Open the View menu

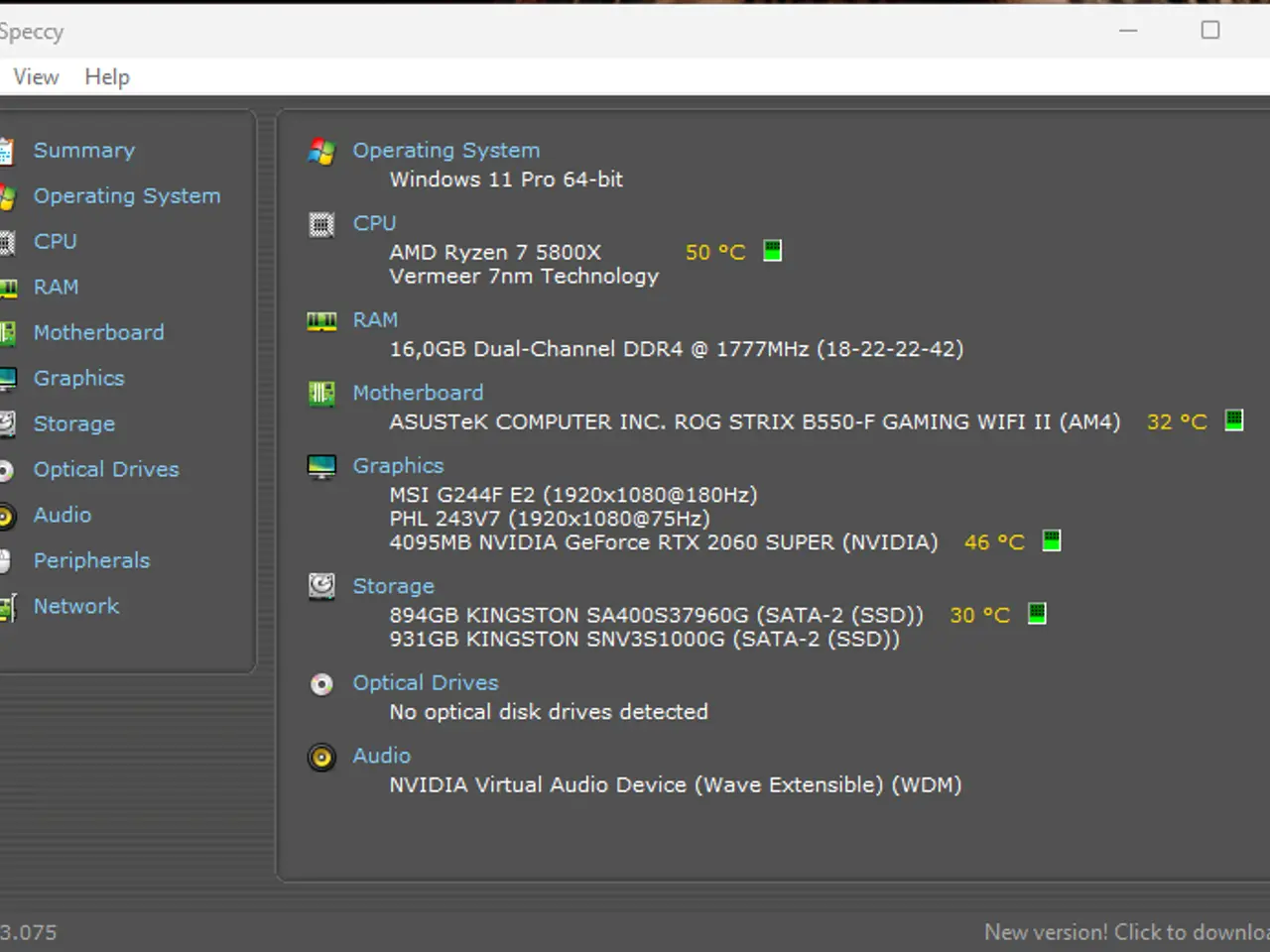(36, 77)
